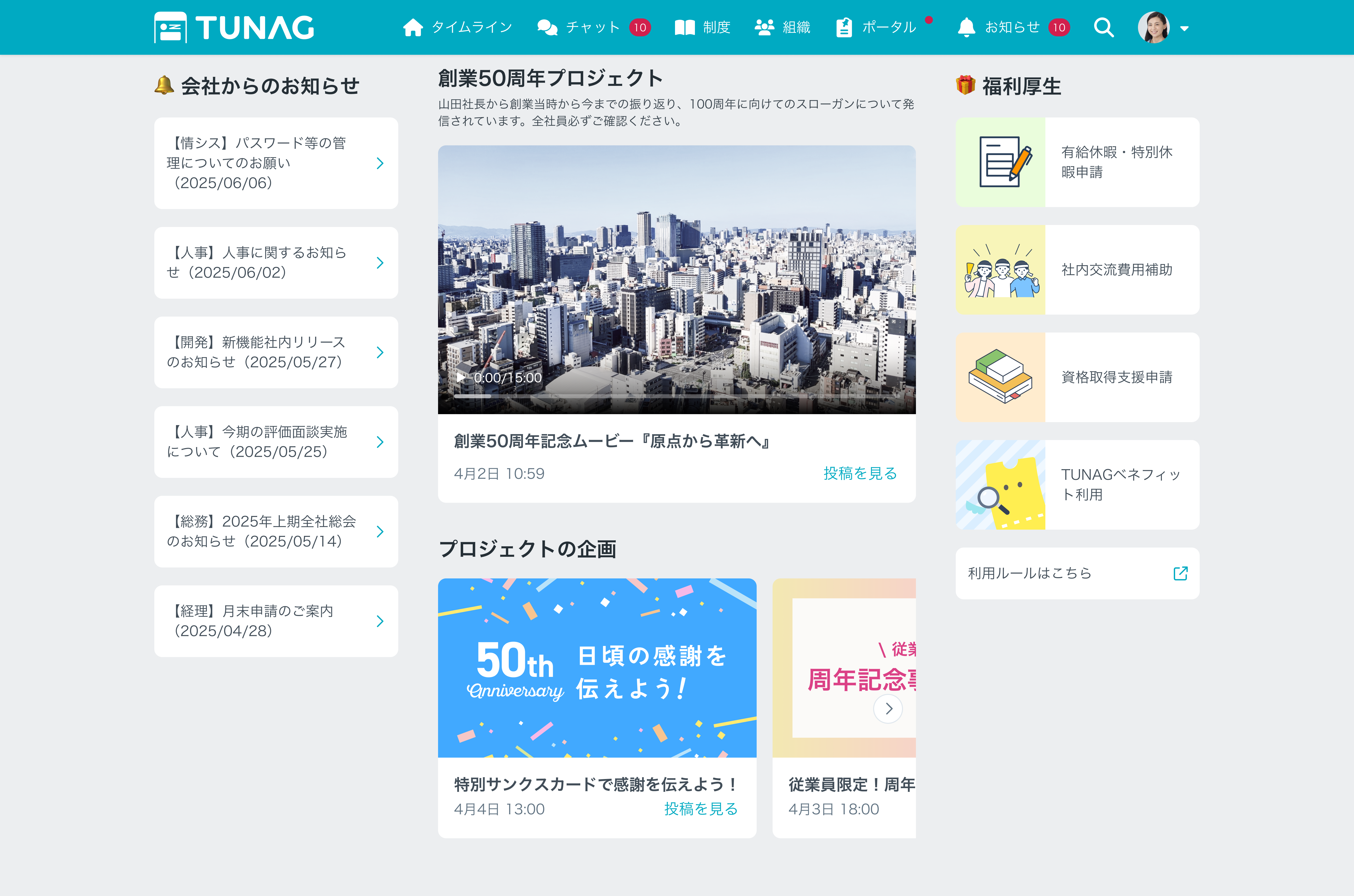Expand the 【総務】2025年上期全社総会 chevron
This screenshot has width=1354, height=896.
[380, 531]
